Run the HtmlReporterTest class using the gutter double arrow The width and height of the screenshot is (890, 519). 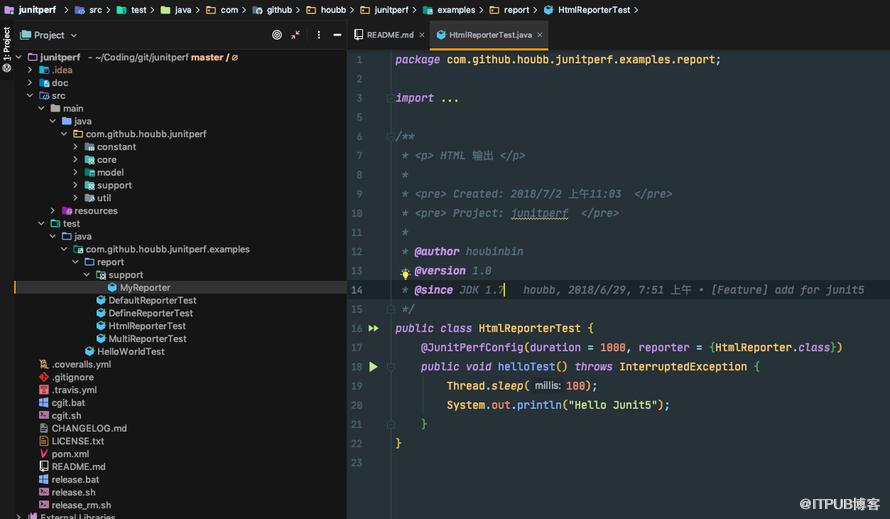point(373,328)
